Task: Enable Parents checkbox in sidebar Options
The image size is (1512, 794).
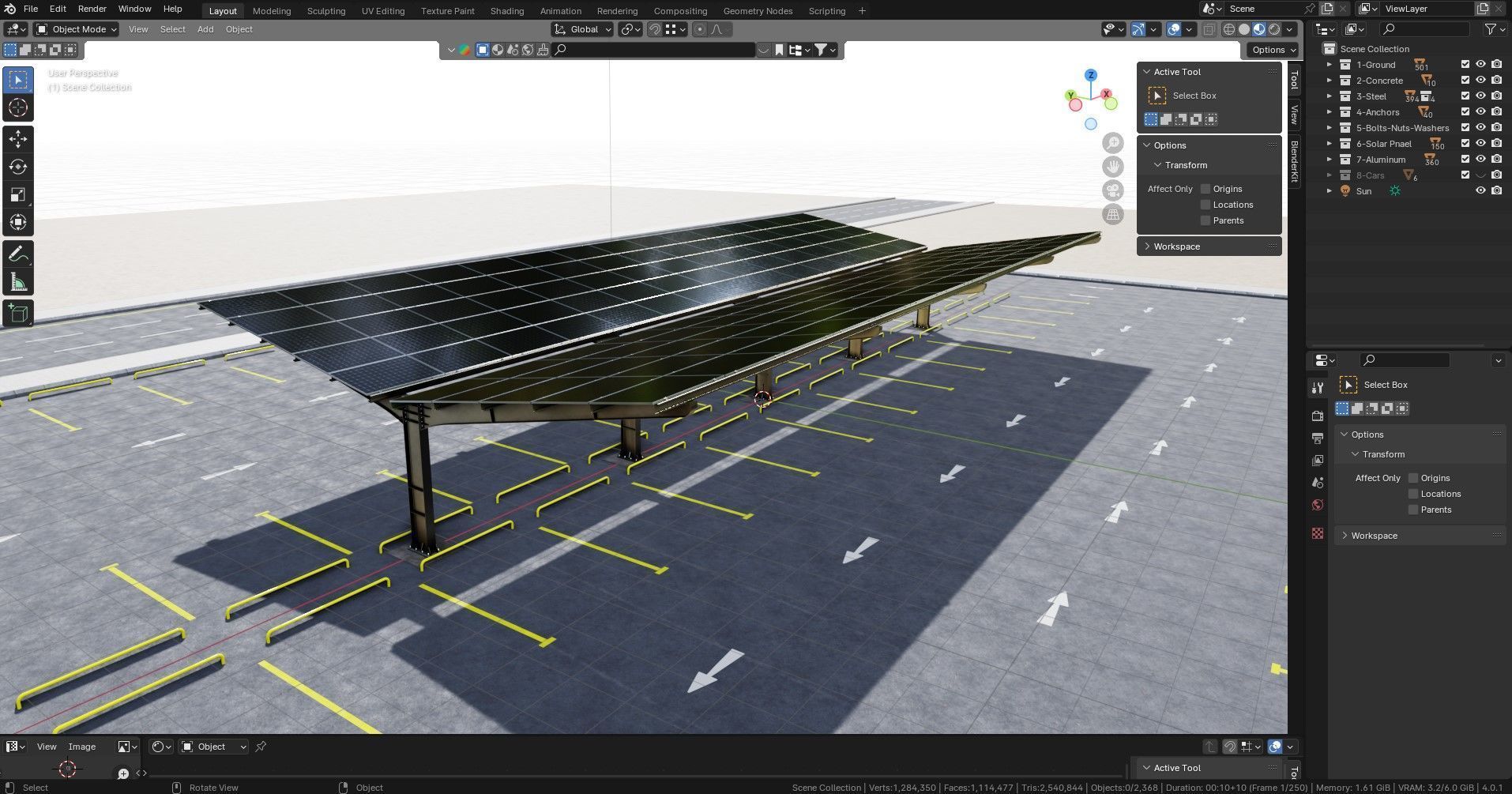Action: click(1205, 220)
